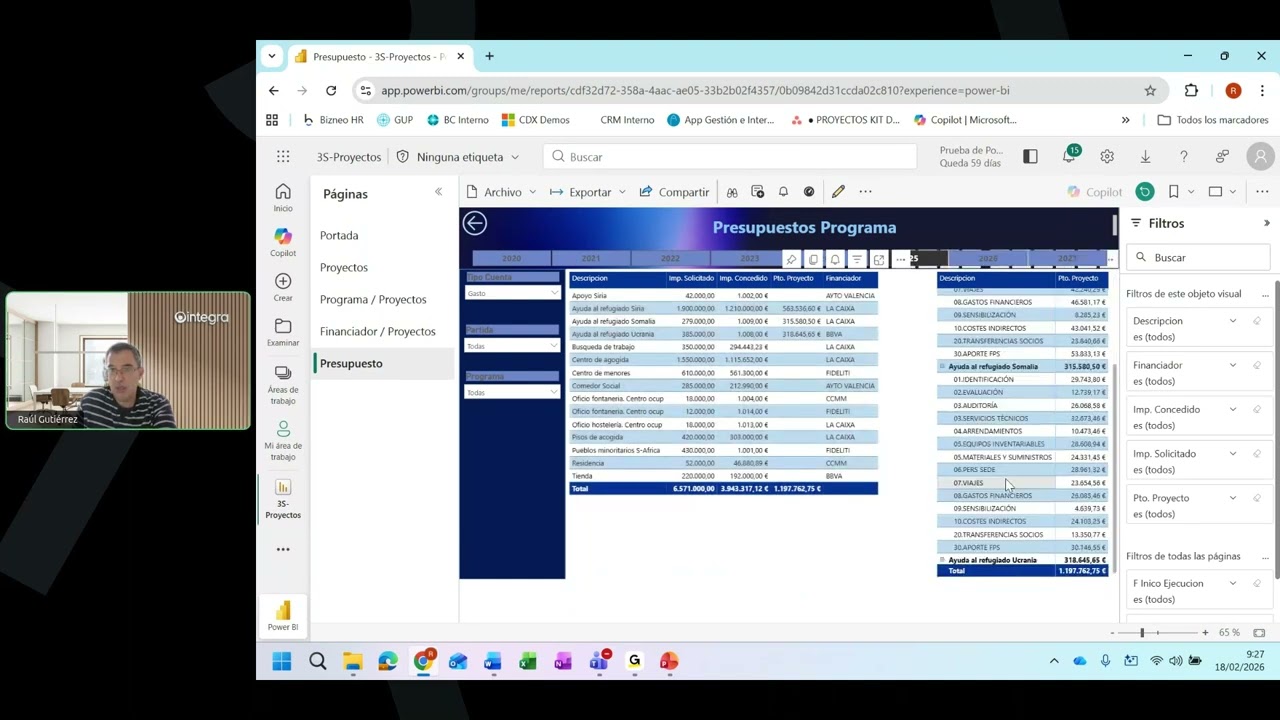Screen dimensions: 1280x720
Task: Clear the Financiador filter with eraser
Action: click(x=1257, y=365)
